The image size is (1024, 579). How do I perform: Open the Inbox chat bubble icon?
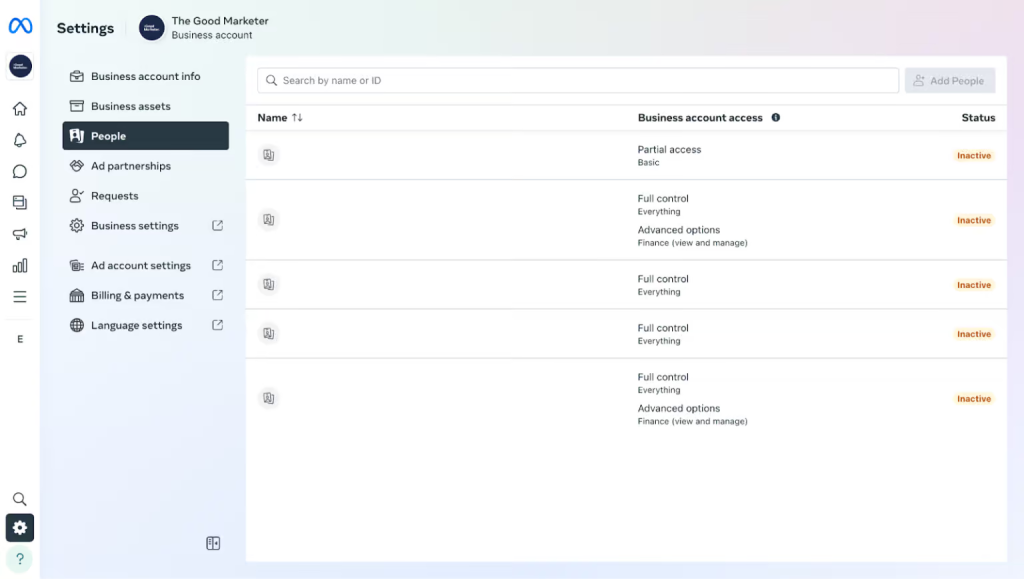[x=20, y=172]
